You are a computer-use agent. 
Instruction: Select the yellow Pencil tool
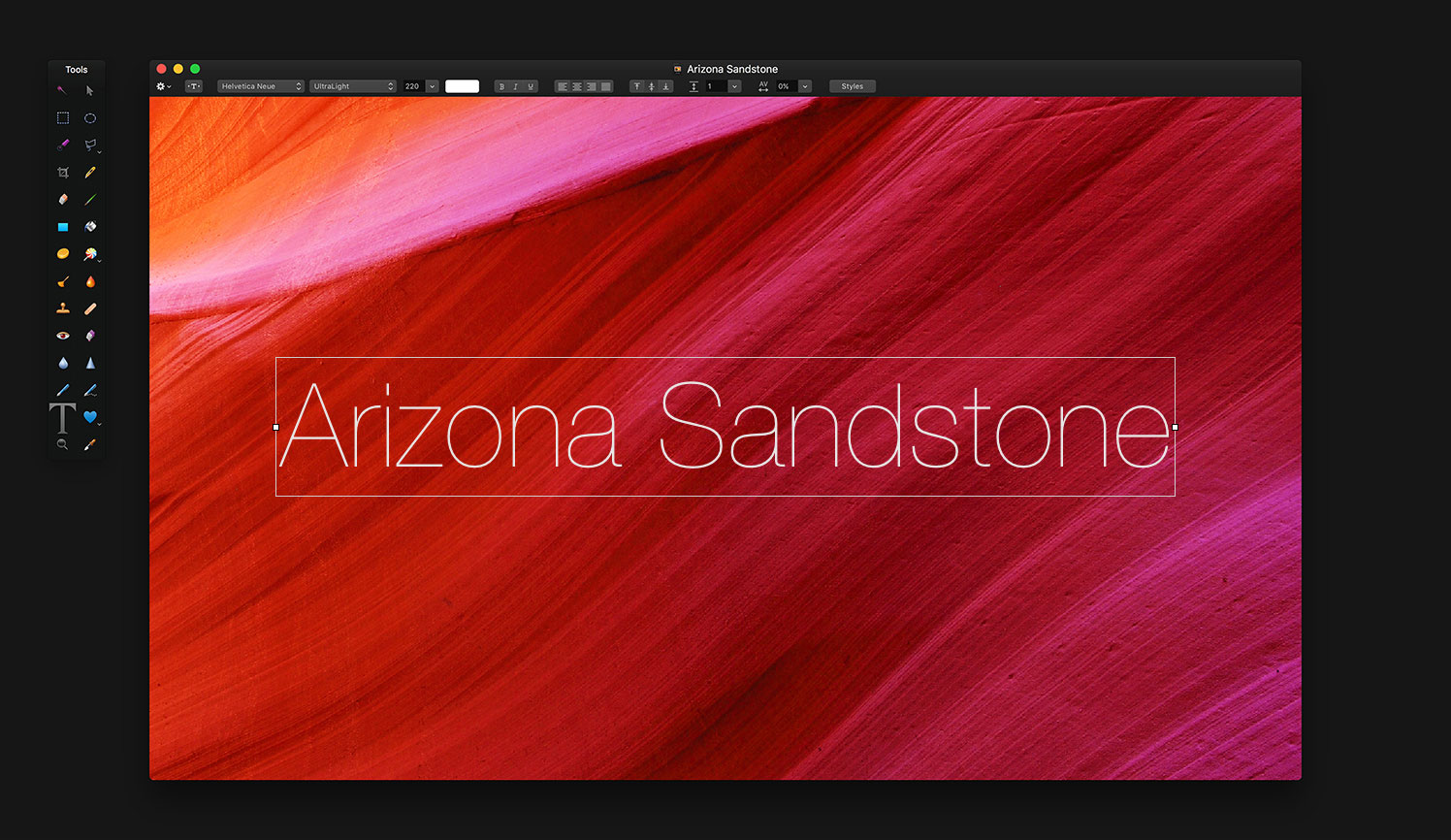tap(90, 172)
